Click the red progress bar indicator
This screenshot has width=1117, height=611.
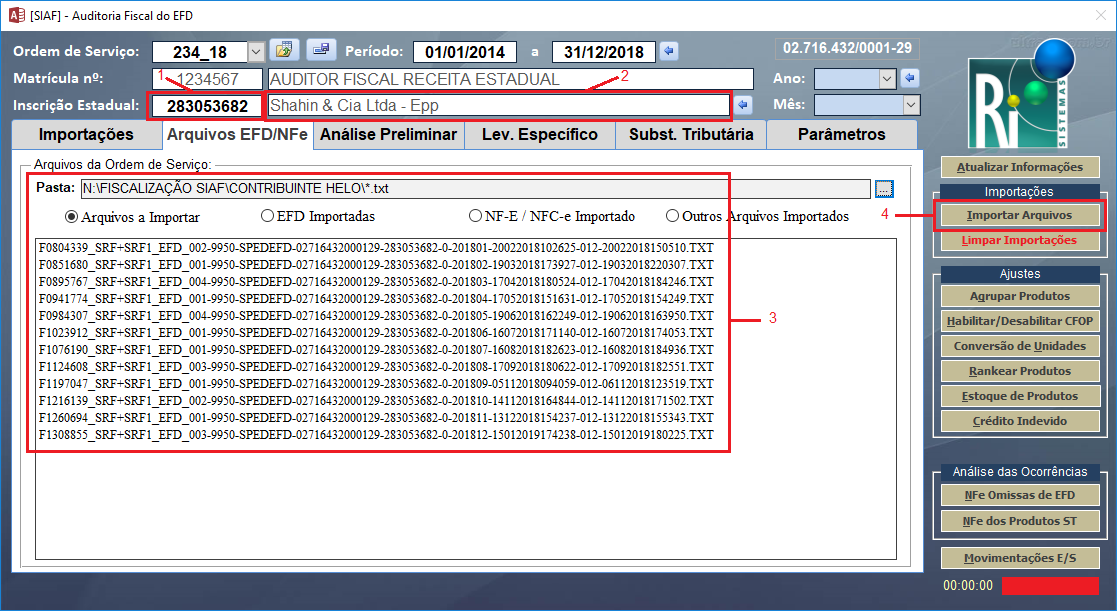(x=1050, y=586)
